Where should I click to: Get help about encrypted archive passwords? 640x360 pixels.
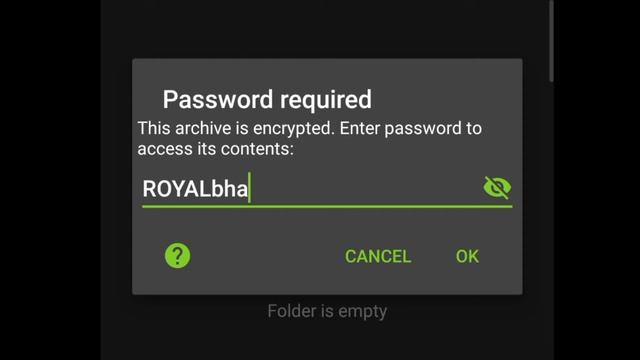tap(177, 256)
